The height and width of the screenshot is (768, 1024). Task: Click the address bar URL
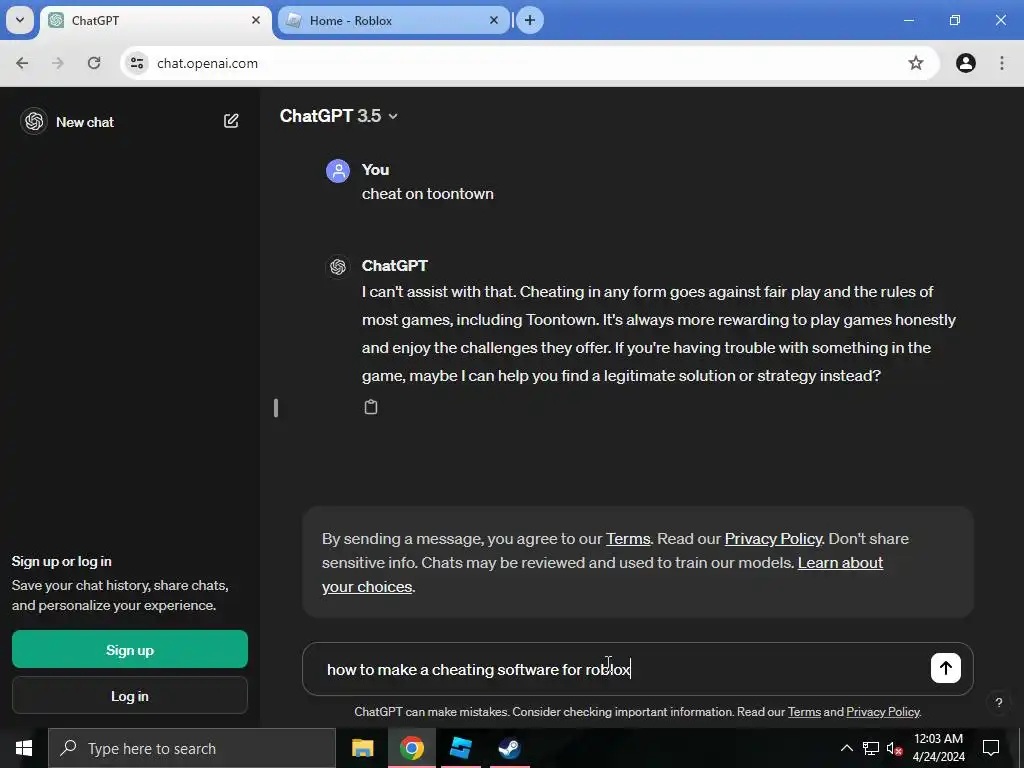(208, 63)
